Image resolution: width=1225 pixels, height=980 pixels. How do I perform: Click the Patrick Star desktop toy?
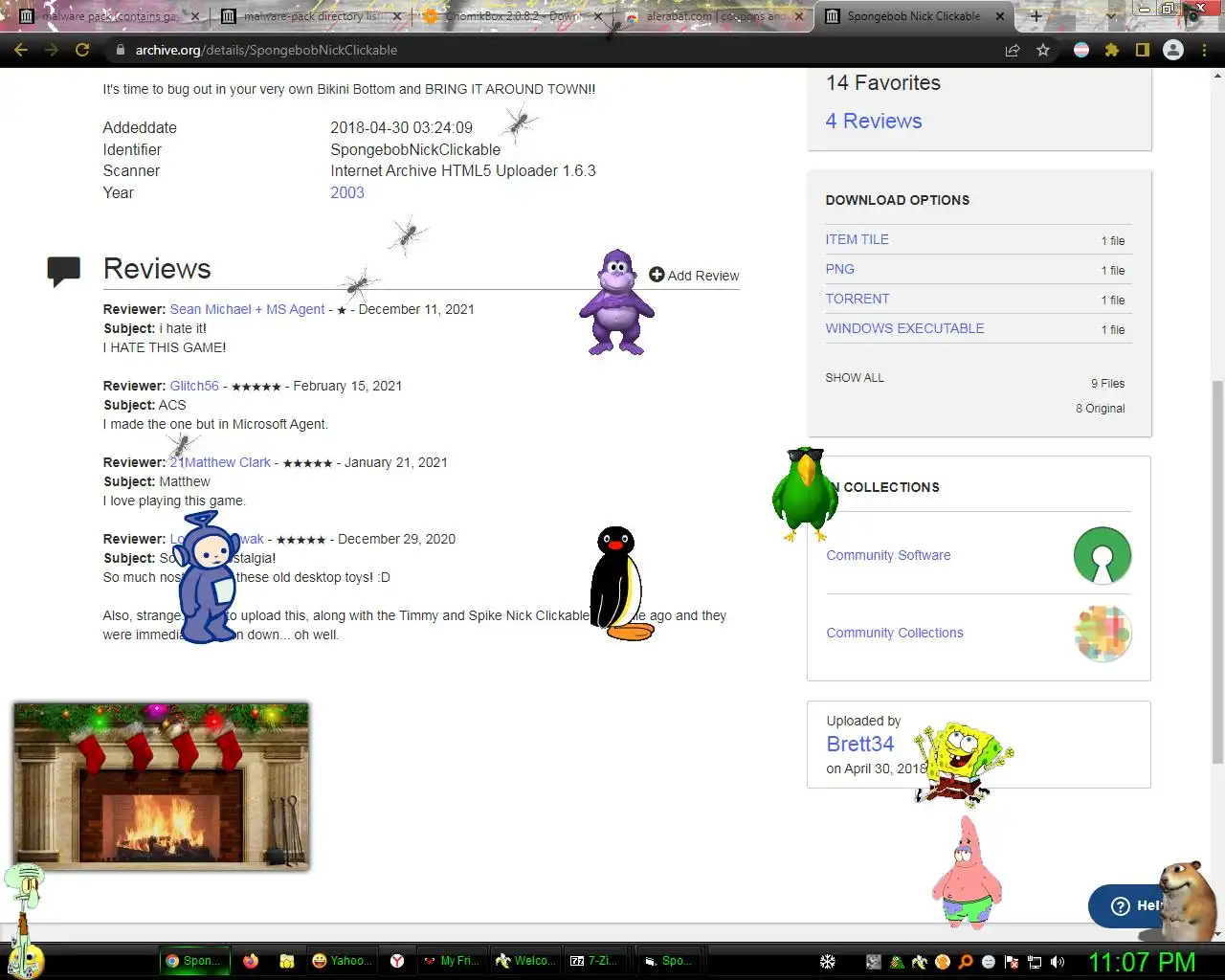(x=968, y=872)
